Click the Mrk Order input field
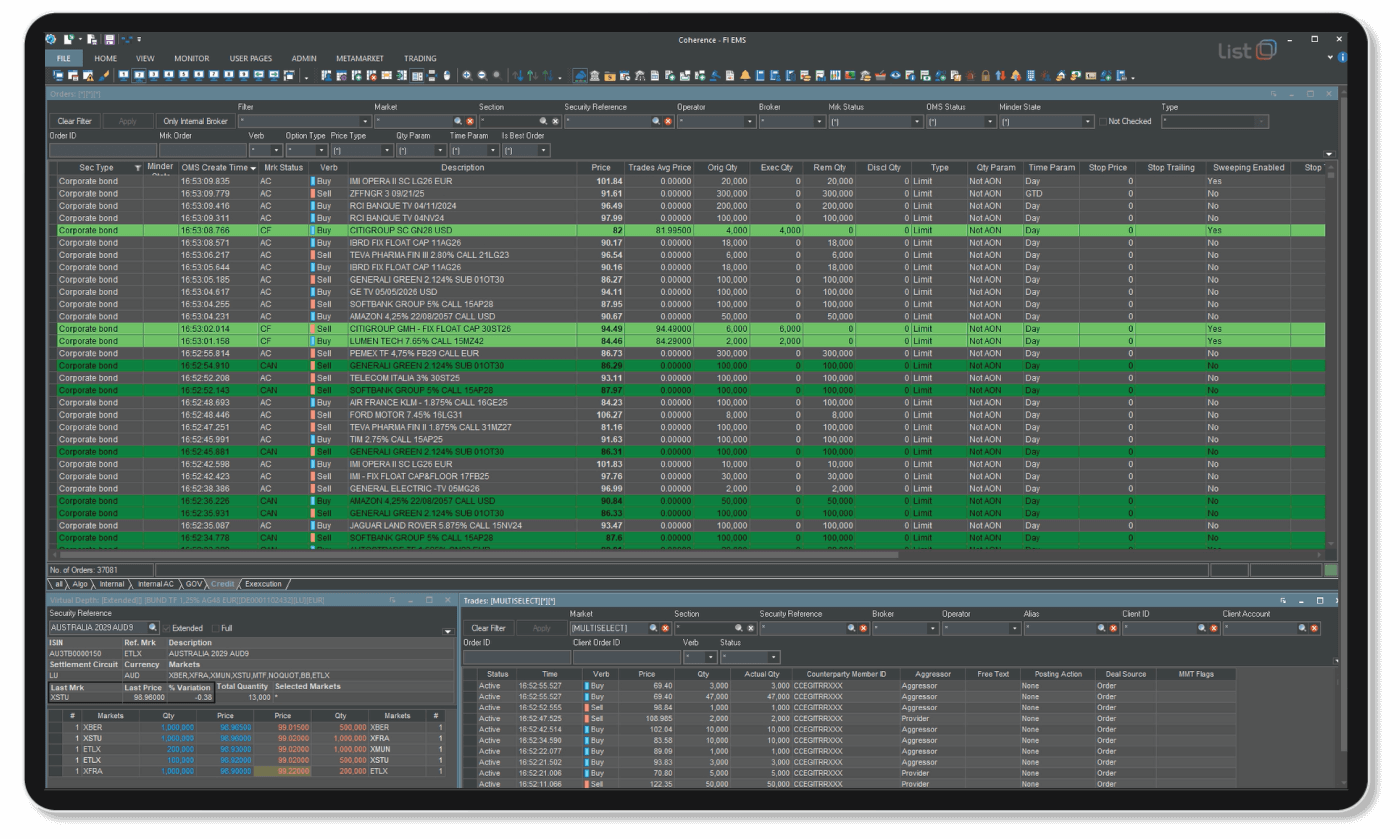The height and width of the screenshot is (839, 1400). [201, 150]
